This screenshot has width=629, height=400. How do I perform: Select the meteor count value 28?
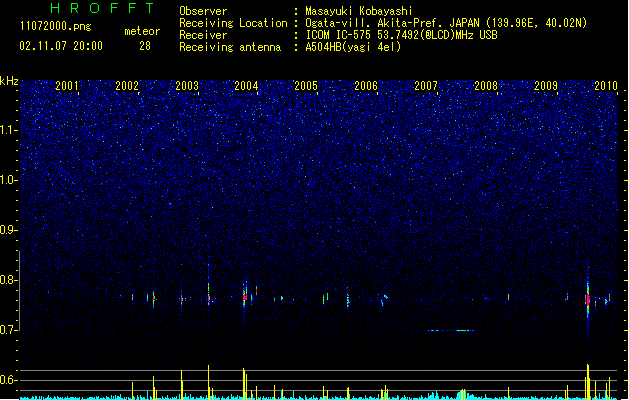tap(145, 46)
